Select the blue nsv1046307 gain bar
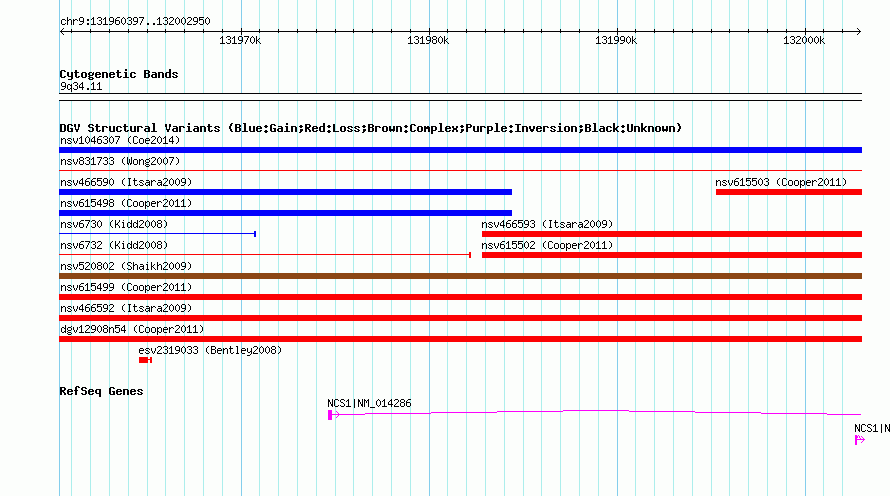890x496 pixels. [460, 150]
